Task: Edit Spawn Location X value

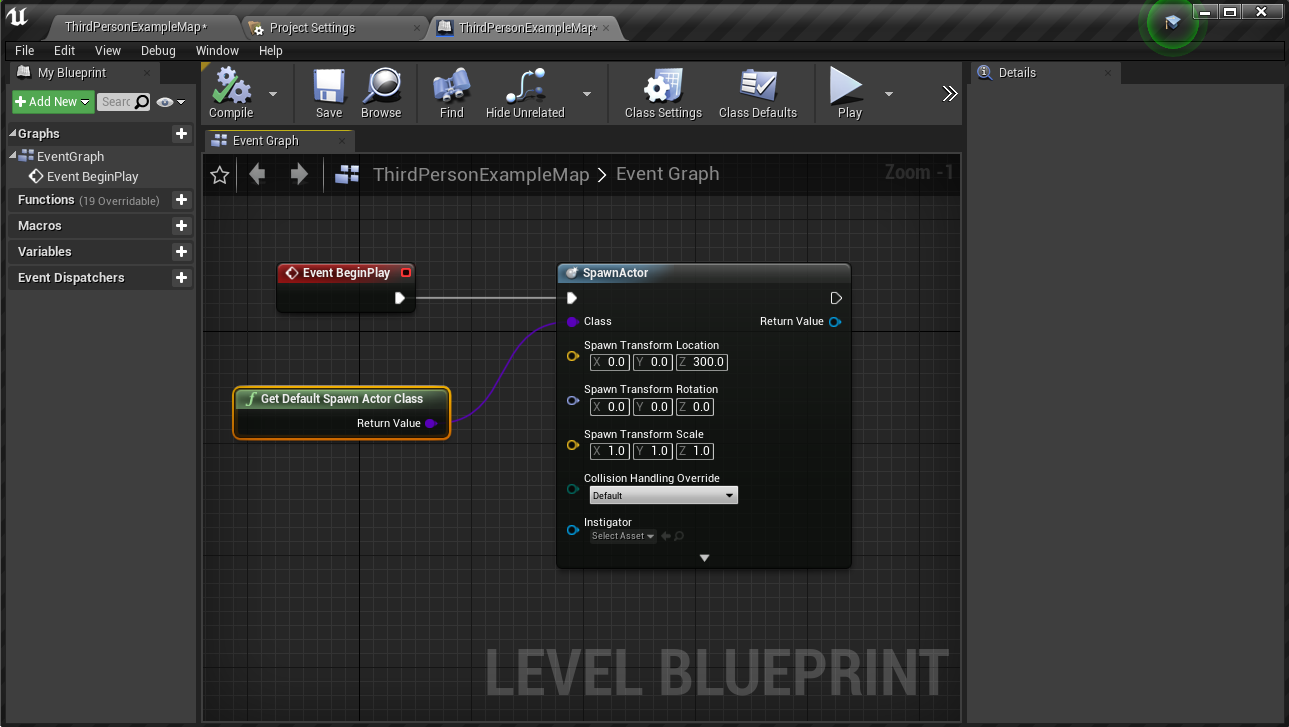Action: (x=608, y=363)
